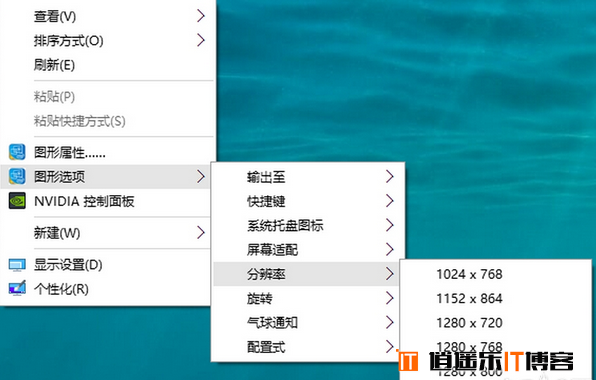Expand the 新建(W) submenu arrow
This screenshot has height=380, width=596.
pyautogui.click(x=201, y=233)
